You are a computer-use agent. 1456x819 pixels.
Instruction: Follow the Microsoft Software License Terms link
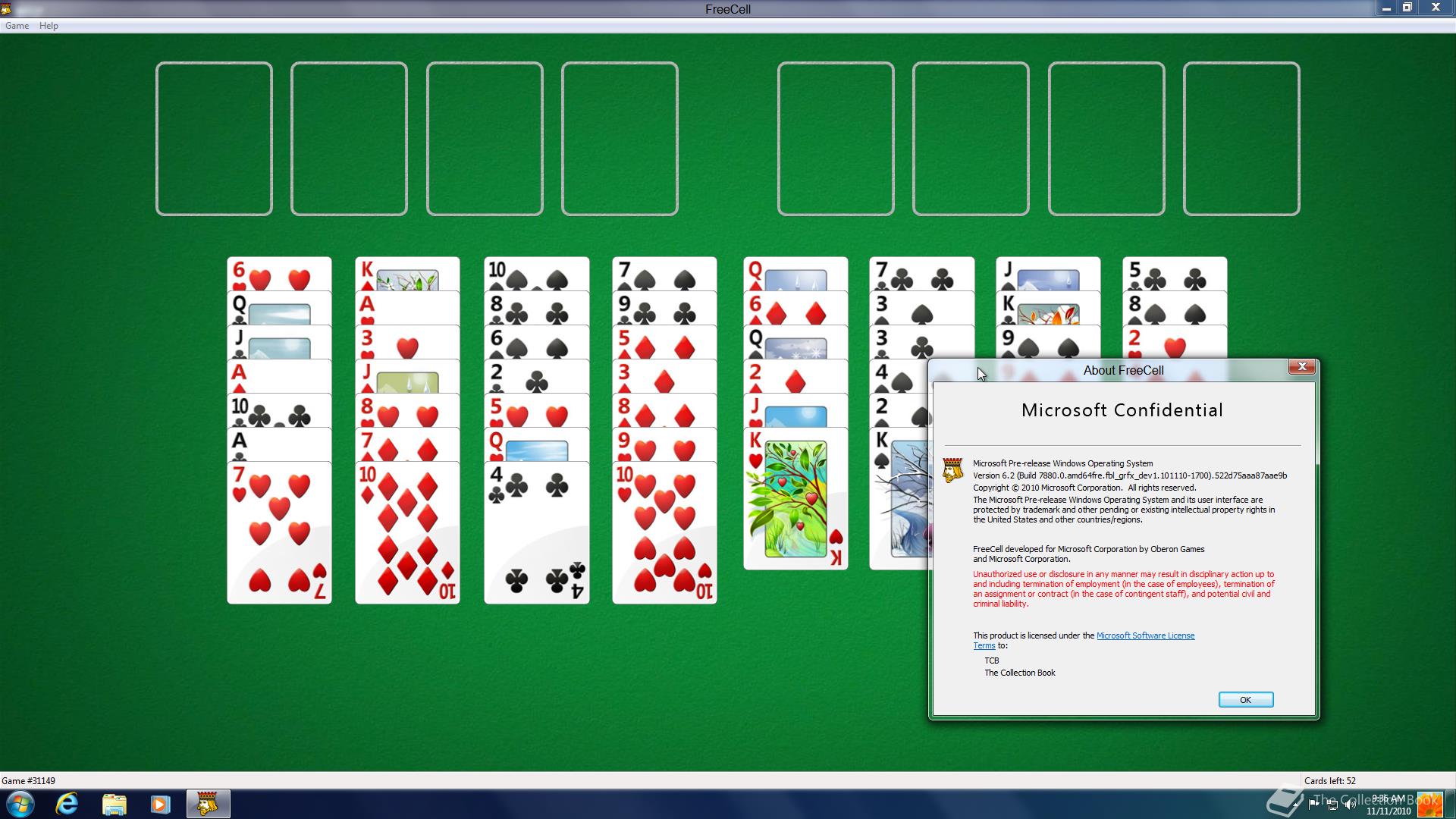[x=1145, y=635]
